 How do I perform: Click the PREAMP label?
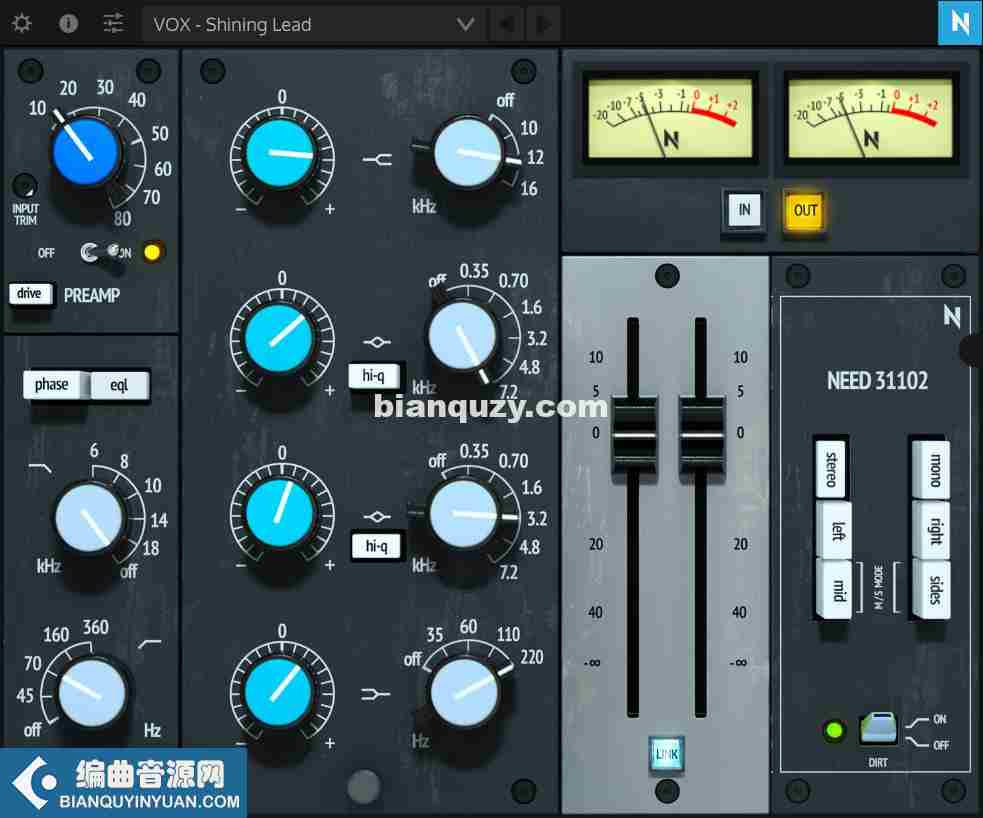[x=92, y=295]
